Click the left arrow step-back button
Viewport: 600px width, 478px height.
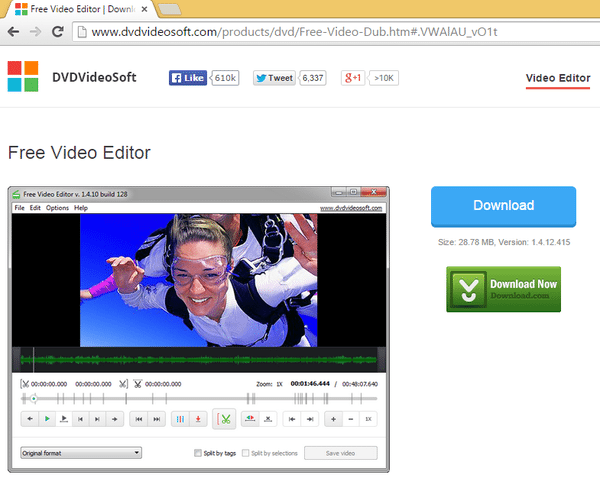(30, 419)
